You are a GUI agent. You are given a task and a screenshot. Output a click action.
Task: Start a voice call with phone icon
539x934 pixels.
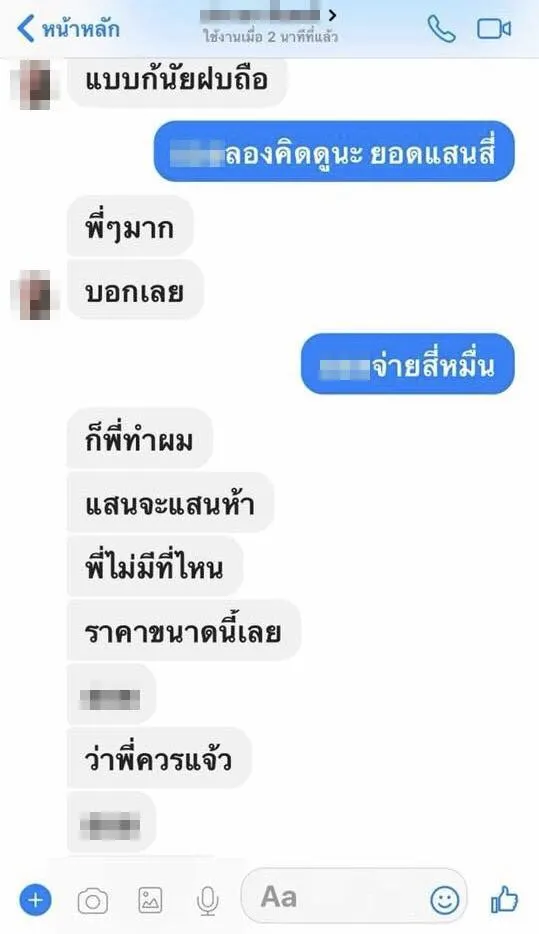point(441,29)
